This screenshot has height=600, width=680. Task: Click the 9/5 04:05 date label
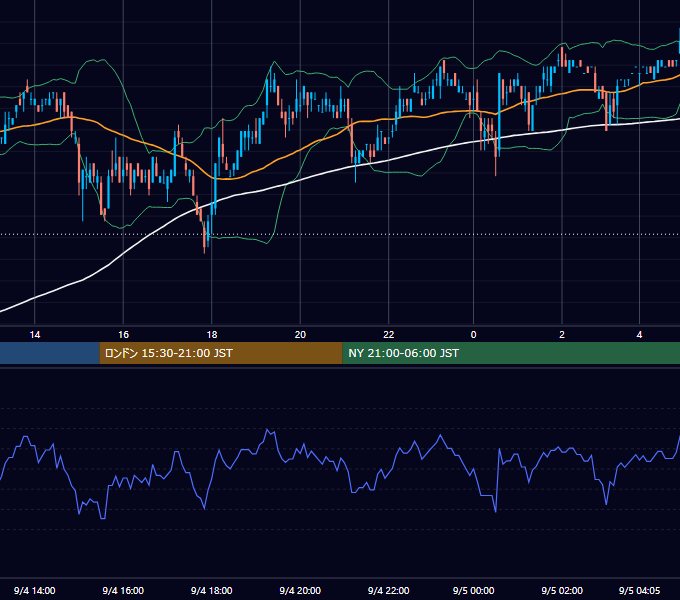click(x=639, y=590)
